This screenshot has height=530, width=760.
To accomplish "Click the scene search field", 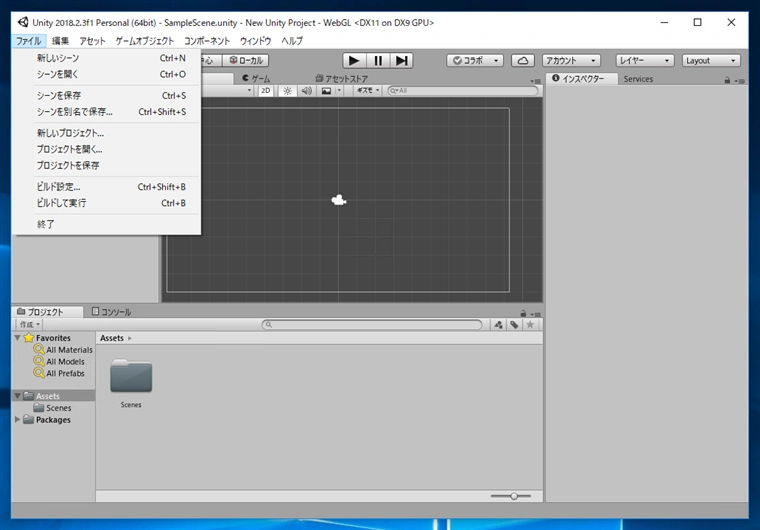I will 463,91.
